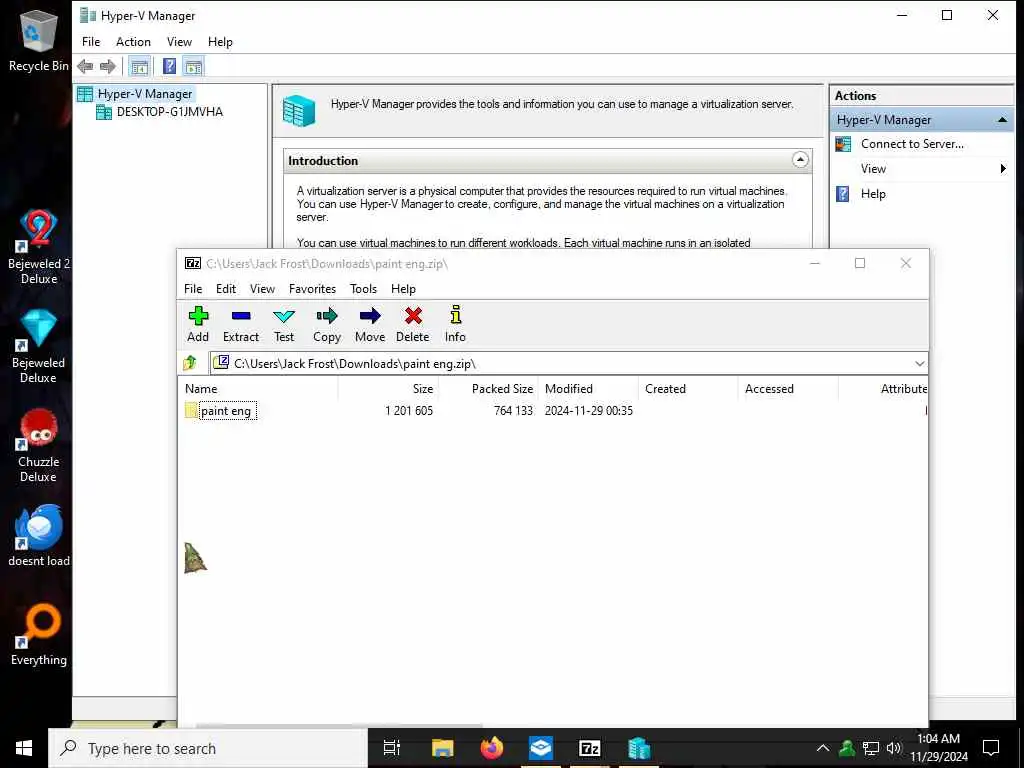The width and height of the screenshot is (1024, 768).
Task: Click the Hyper-V Manager taskbar icon
Action: [639, 748]
